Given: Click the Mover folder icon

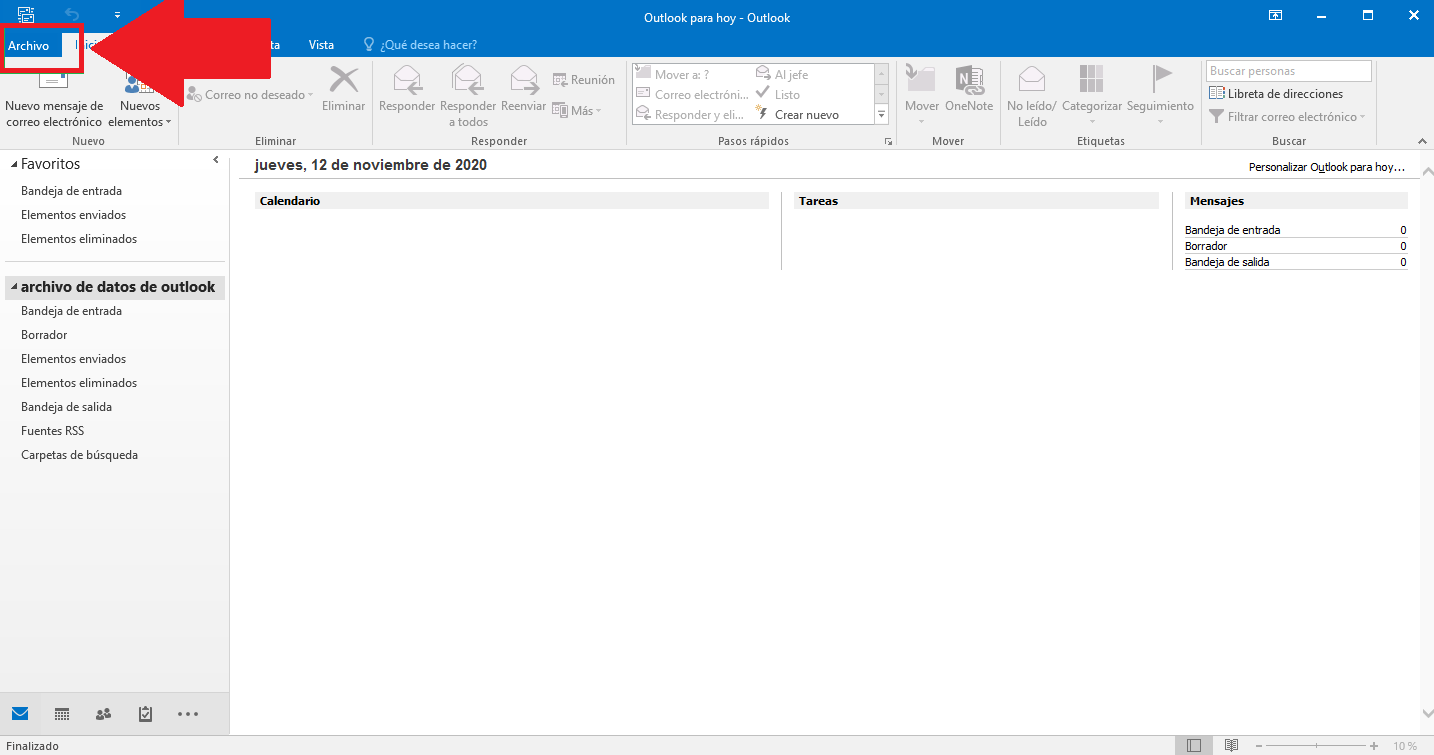Looking at the screenshot, I should click(x=921, y=80).
